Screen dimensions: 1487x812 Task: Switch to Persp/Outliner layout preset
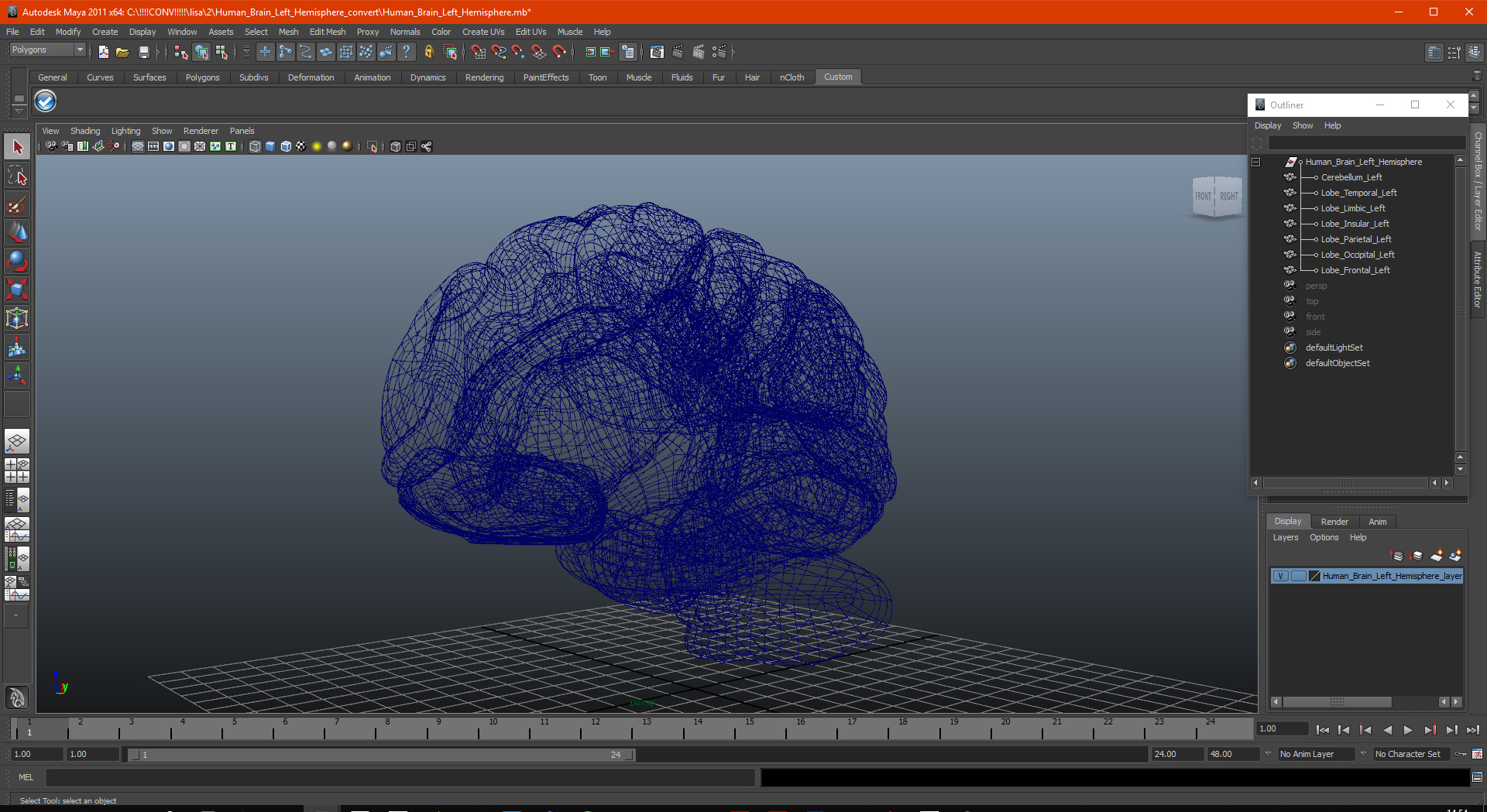(17, 499)
